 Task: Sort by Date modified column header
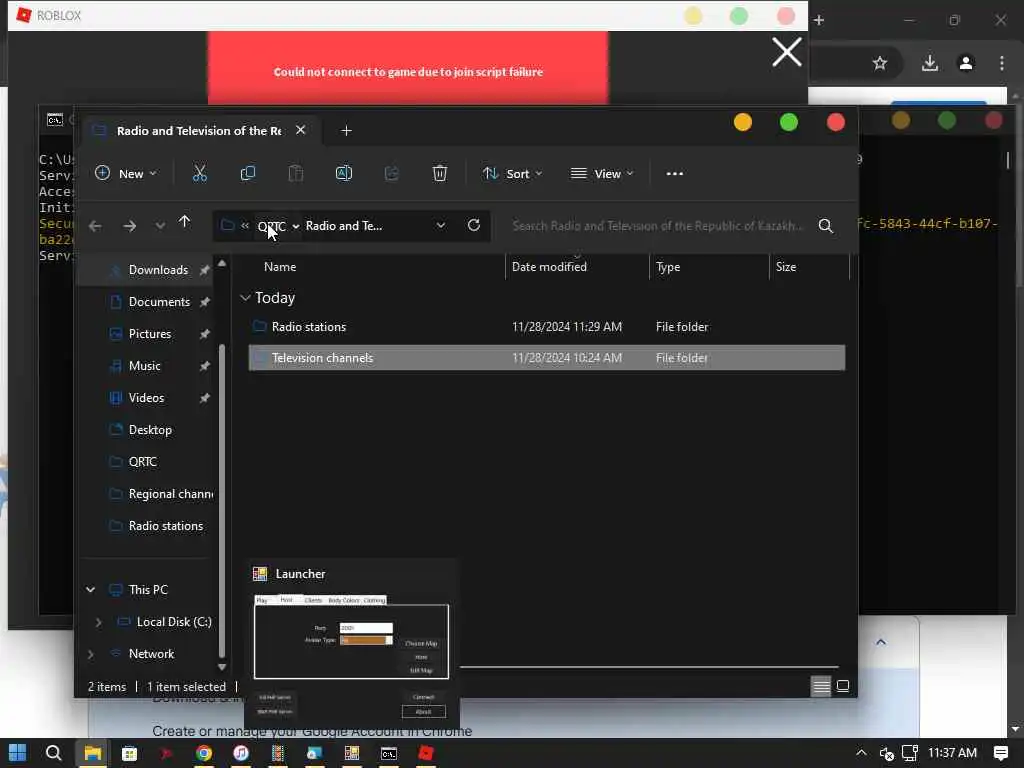click(x=549, y=266)
